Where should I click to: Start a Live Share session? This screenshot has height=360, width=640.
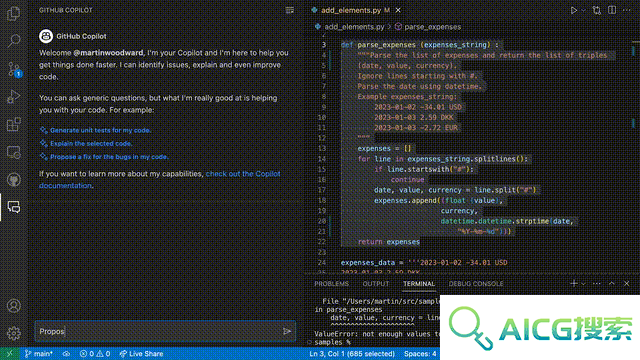coord(141,354)
